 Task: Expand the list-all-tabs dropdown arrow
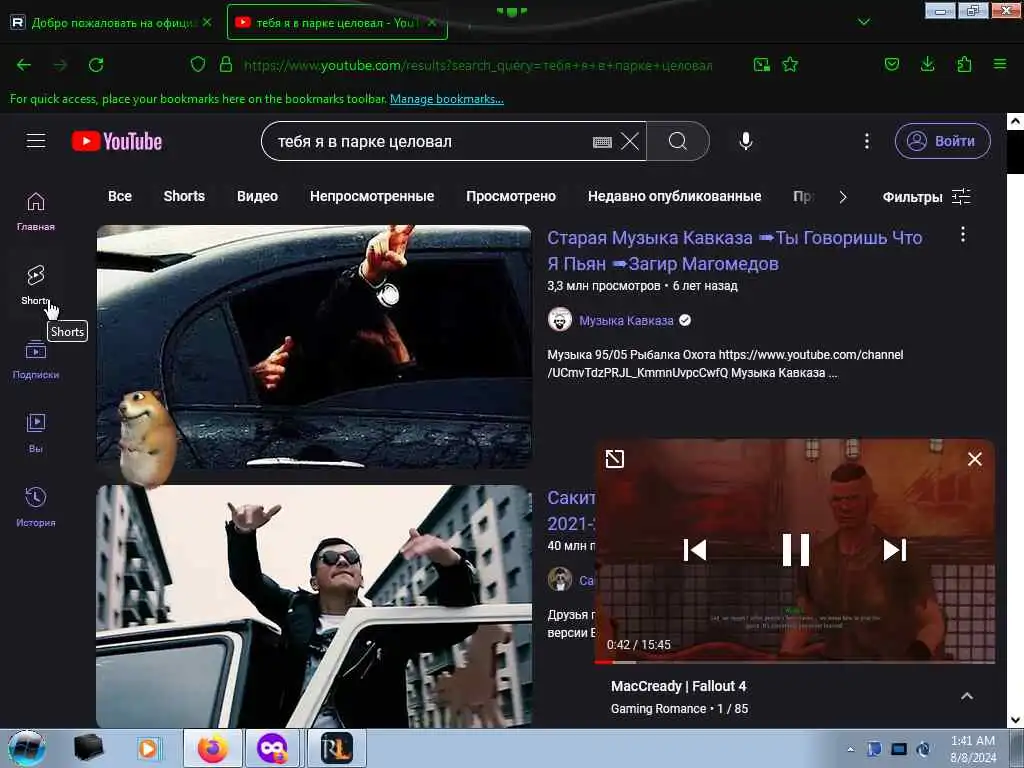(863, 22)
